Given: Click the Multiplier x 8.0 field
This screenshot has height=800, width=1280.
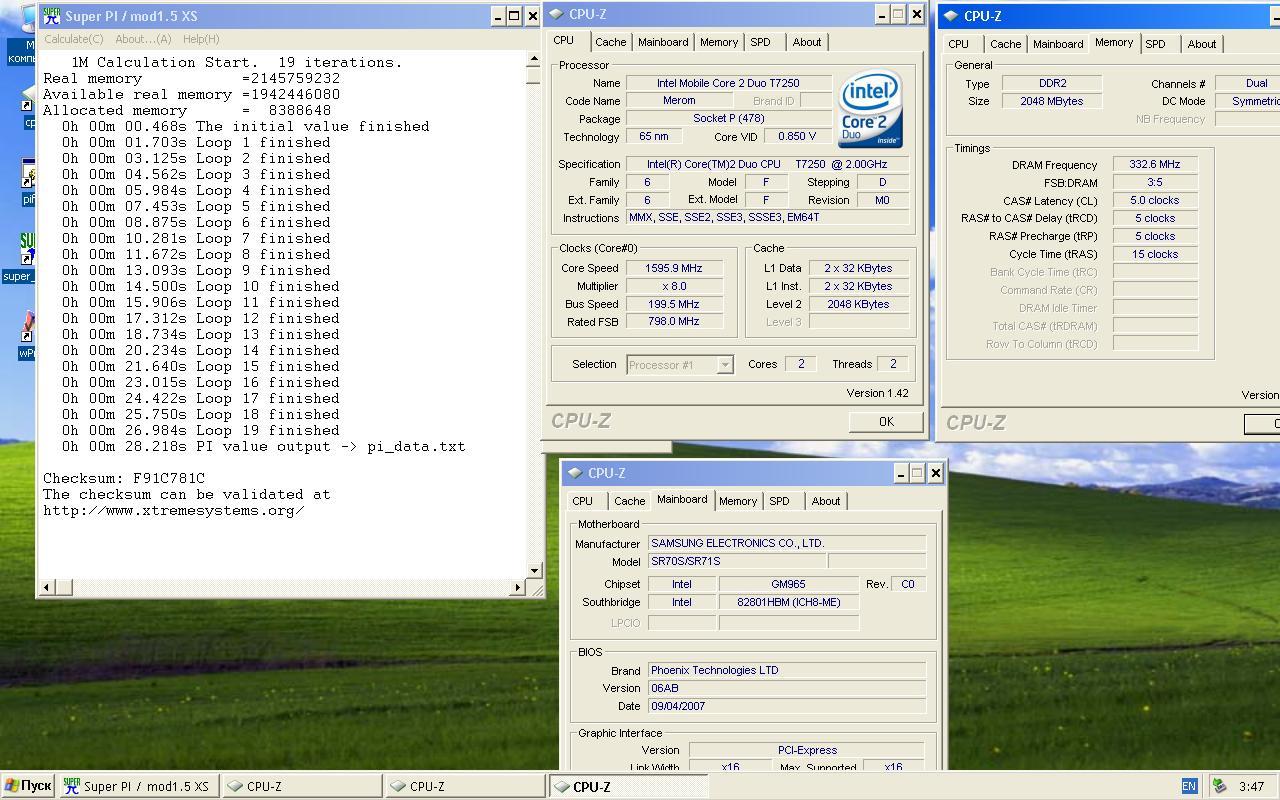Looking at the screenshot, I should tap(674, 286).
